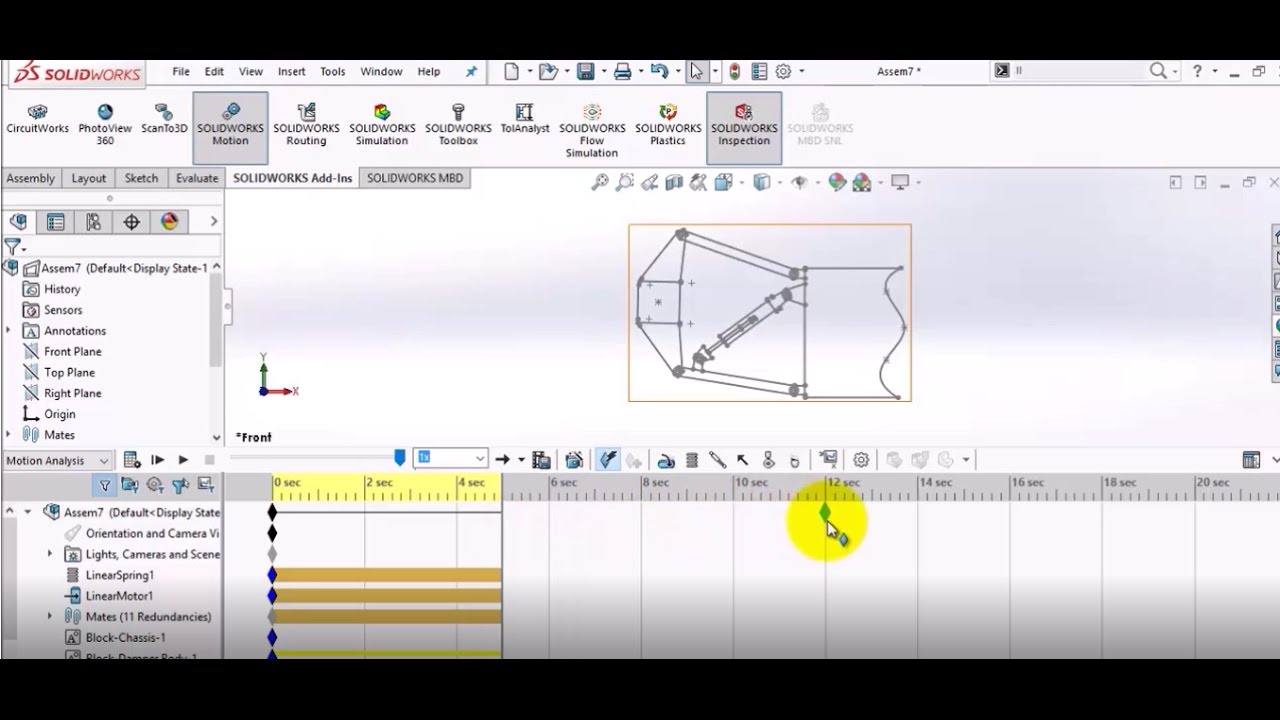Toggle the SOLIDWORKS Motion add-in

click(230, 126)
